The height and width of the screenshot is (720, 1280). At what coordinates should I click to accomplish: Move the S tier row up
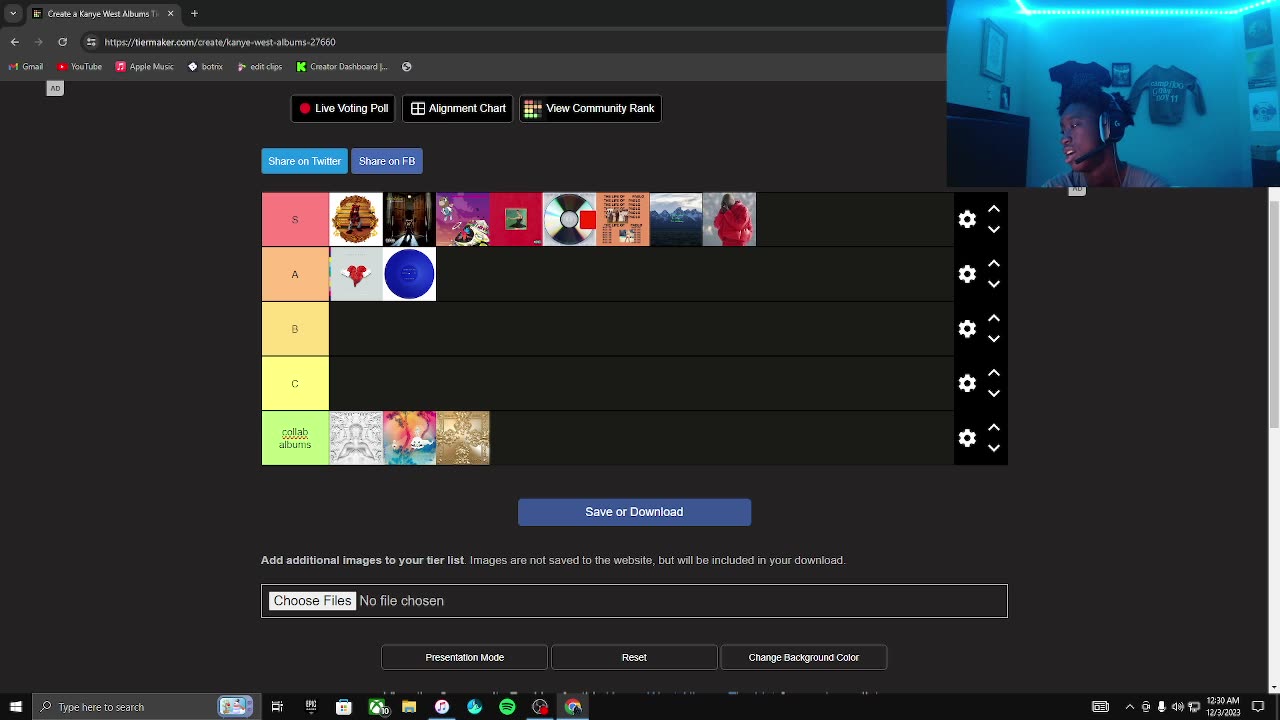pos(994,209)
